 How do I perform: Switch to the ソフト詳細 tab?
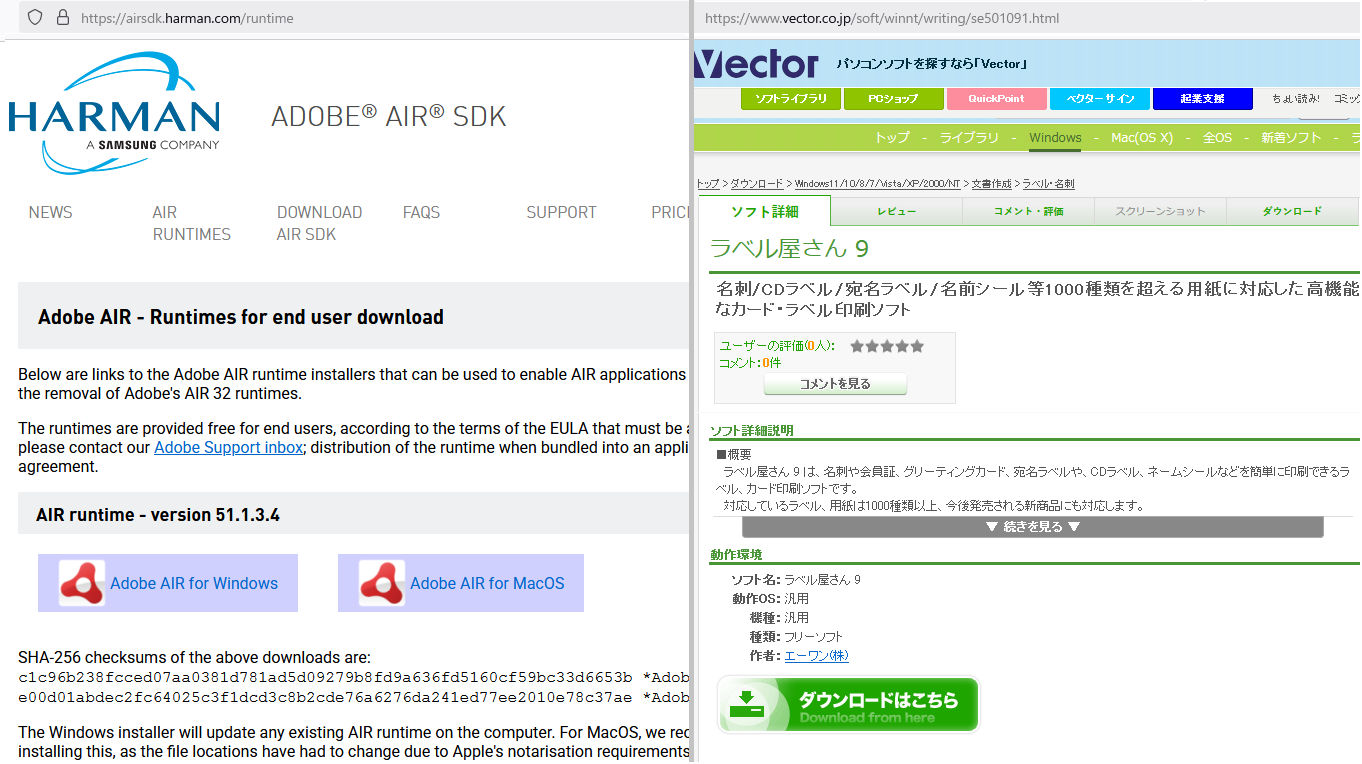[764, 211]
